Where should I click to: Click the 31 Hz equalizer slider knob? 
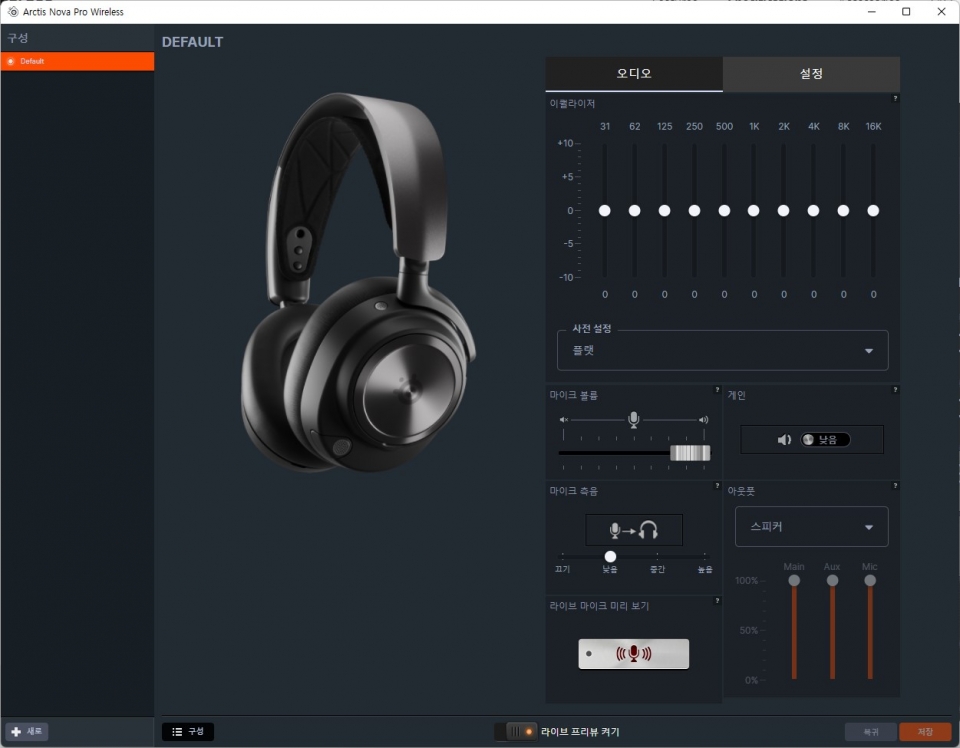tap(604, 211)
